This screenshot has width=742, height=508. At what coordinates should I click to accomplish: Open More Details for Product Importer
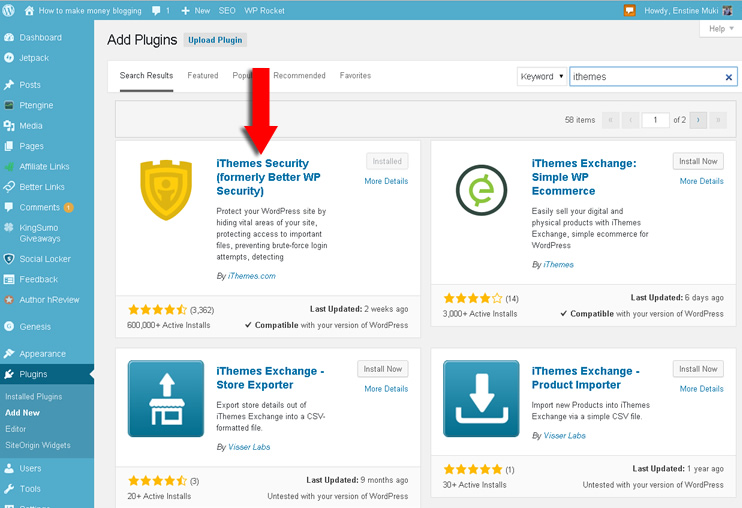click(x=701, y=389)
